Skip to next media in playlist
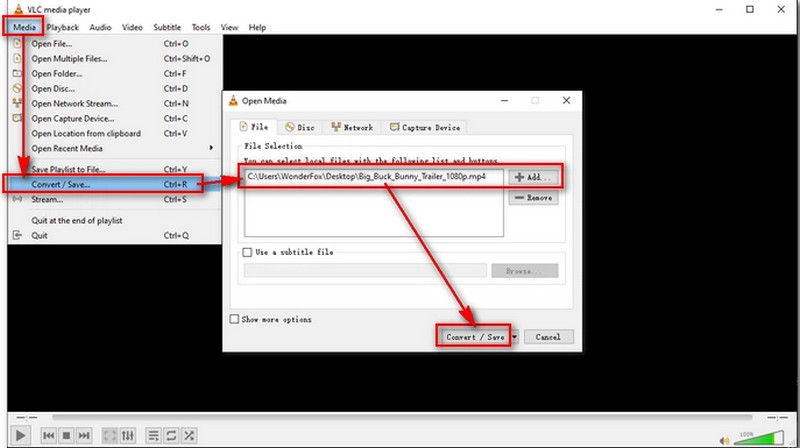800x448 pixels. pos(84,436)
